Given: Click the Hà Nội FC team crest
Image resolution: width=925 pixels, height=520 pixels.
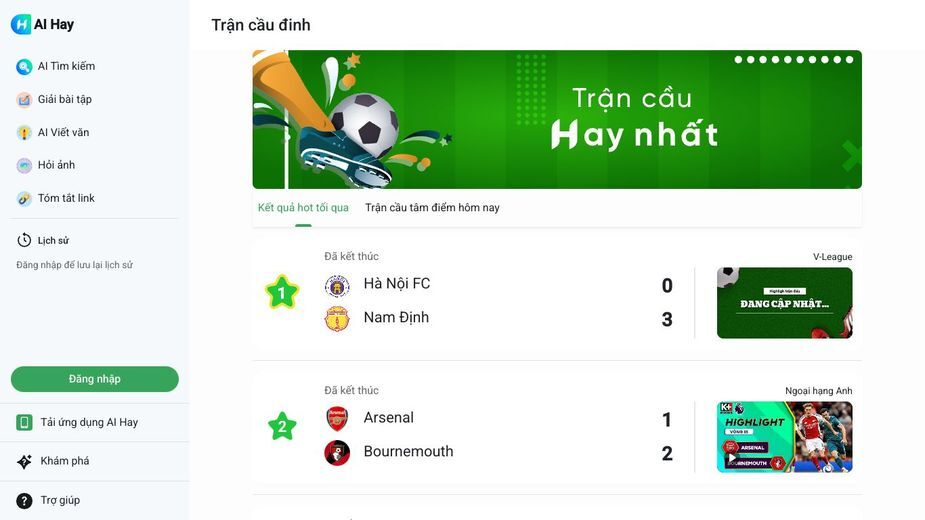Looking at the screenshot, I should 337,286.
